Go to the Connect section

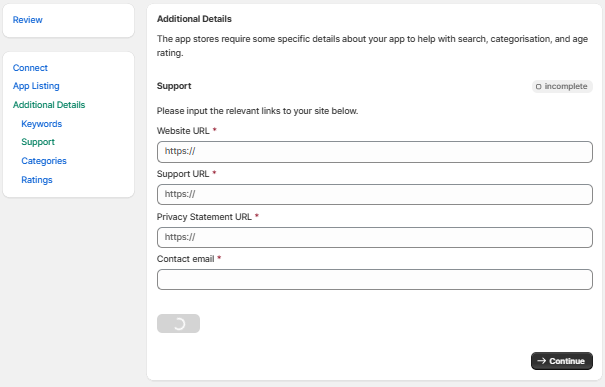(x=30, y=68)
